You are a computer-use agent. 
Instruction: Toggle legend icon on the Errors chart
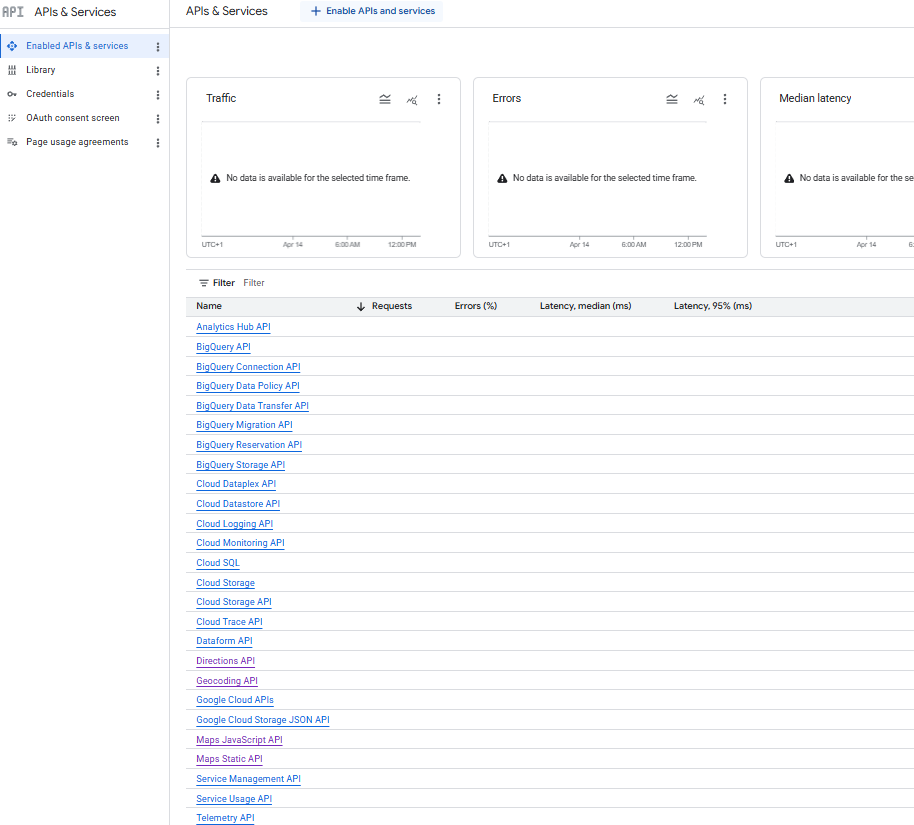tap(672, 99)
